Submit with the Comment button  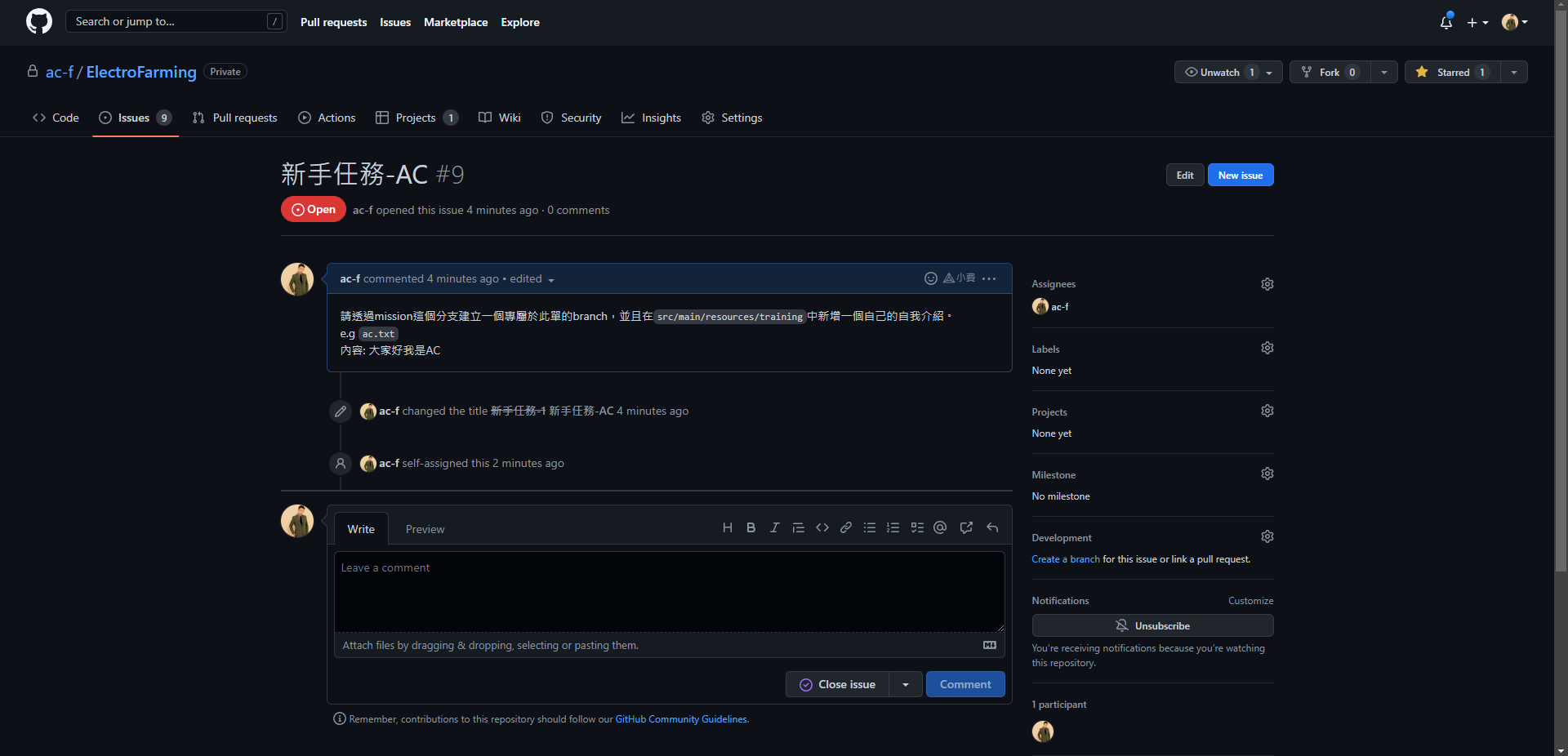965,684
